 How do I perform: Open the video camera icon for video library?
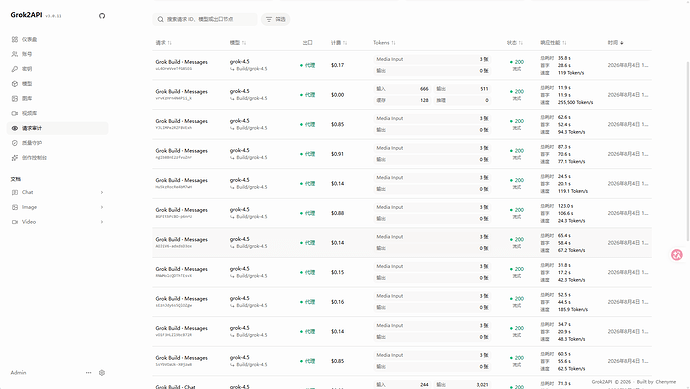(15, 114)
